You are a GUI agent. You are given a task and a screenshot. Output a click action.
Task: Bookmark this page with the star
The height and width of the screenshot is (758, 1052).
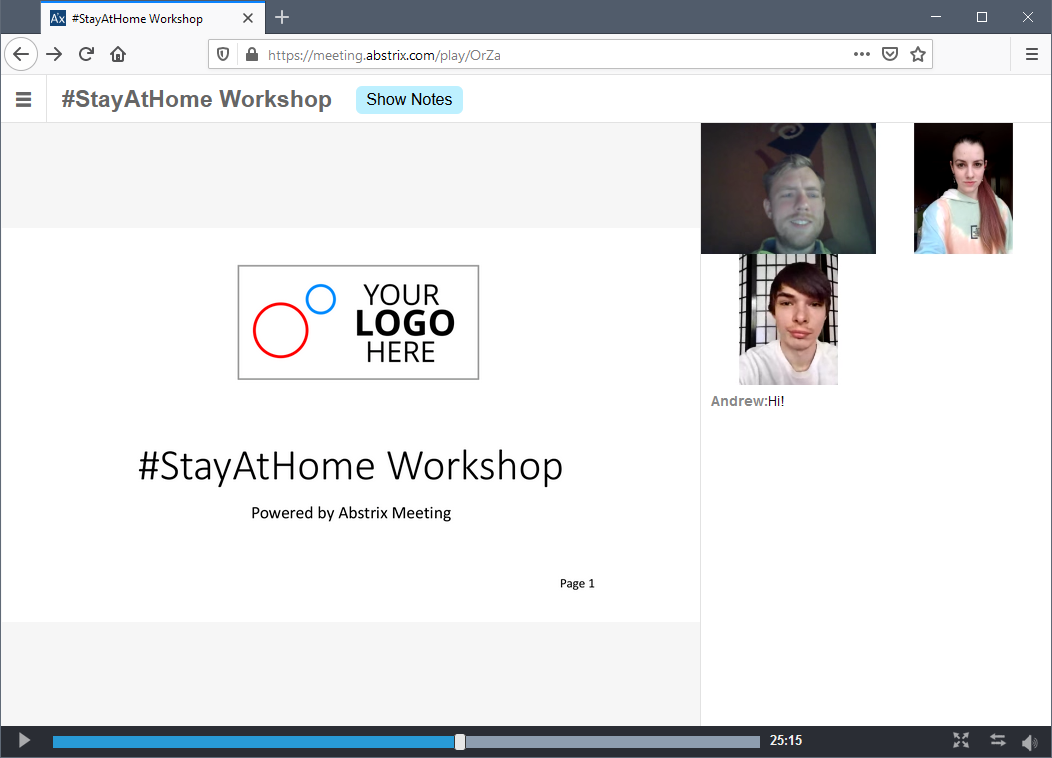coord(918,54)
